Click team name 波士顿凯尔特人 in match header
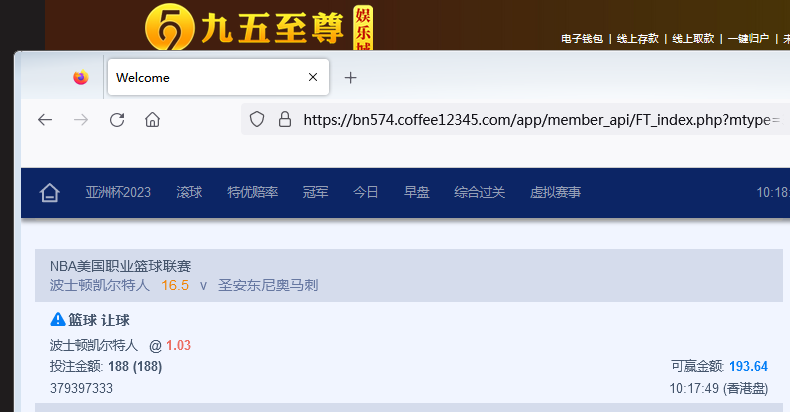The height and width of the screenshot is (412, 790). pyautogui.click(x=100, y=285)
